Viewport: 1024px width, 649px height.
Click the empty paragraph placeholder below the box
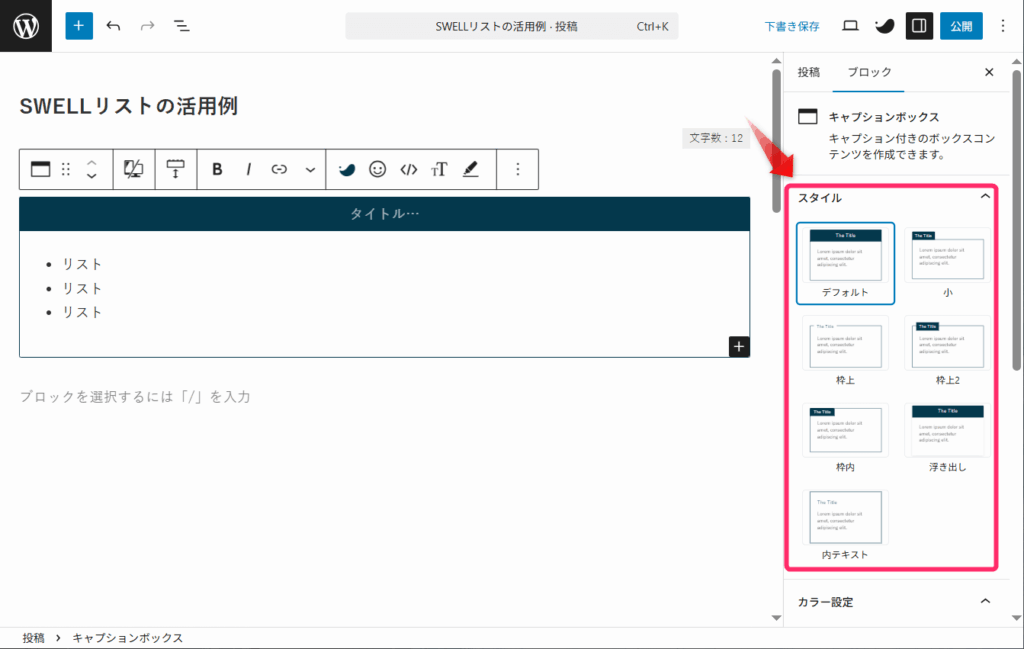click(135, 396)
